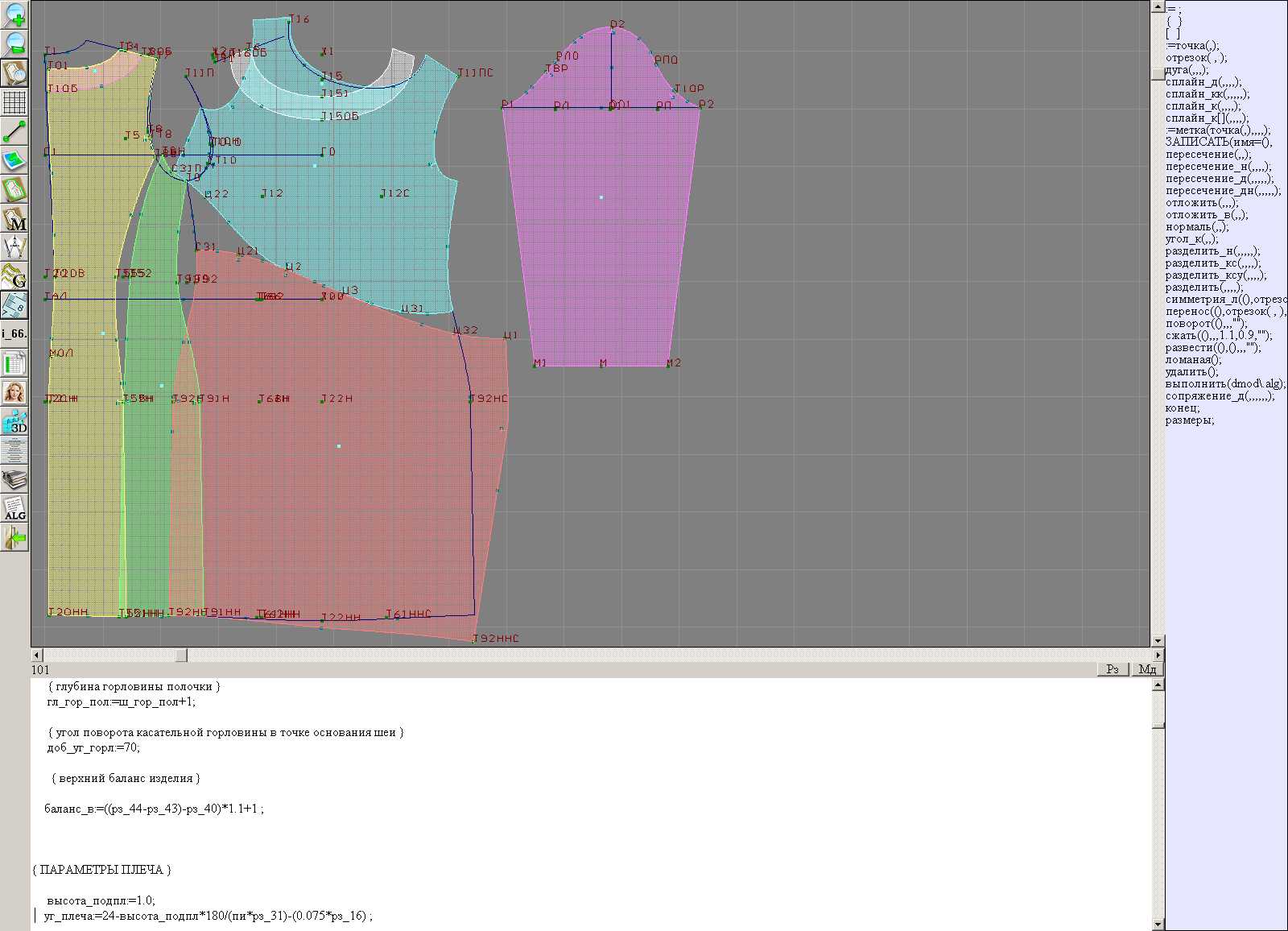1288x931 pixels.
Task: Click the exit door icon with green arrow
Action: click(14, 537)
